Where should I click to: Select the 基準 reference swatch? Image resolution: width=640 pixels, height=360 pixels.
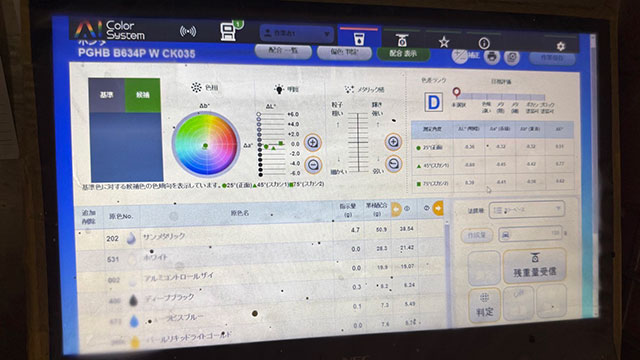coord(107,95)
